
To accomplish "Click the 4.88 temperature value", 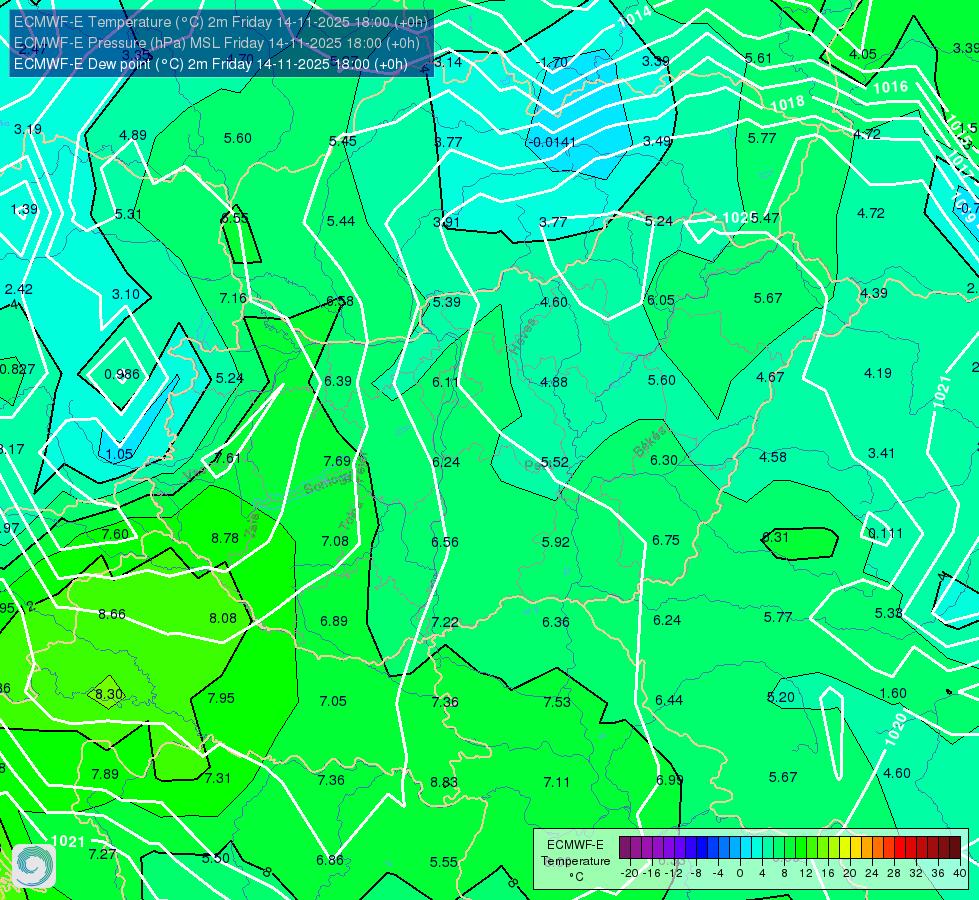I will (x=554, y=382).
